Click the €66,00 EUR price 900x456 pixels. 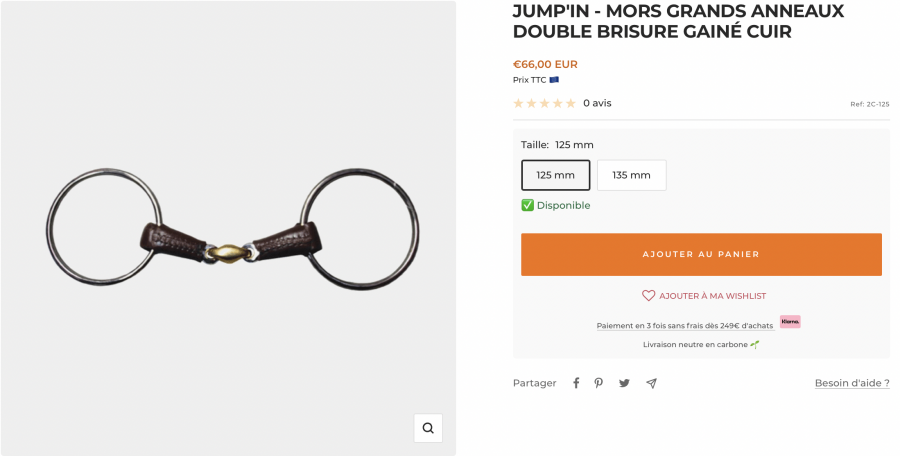point(545,64)
